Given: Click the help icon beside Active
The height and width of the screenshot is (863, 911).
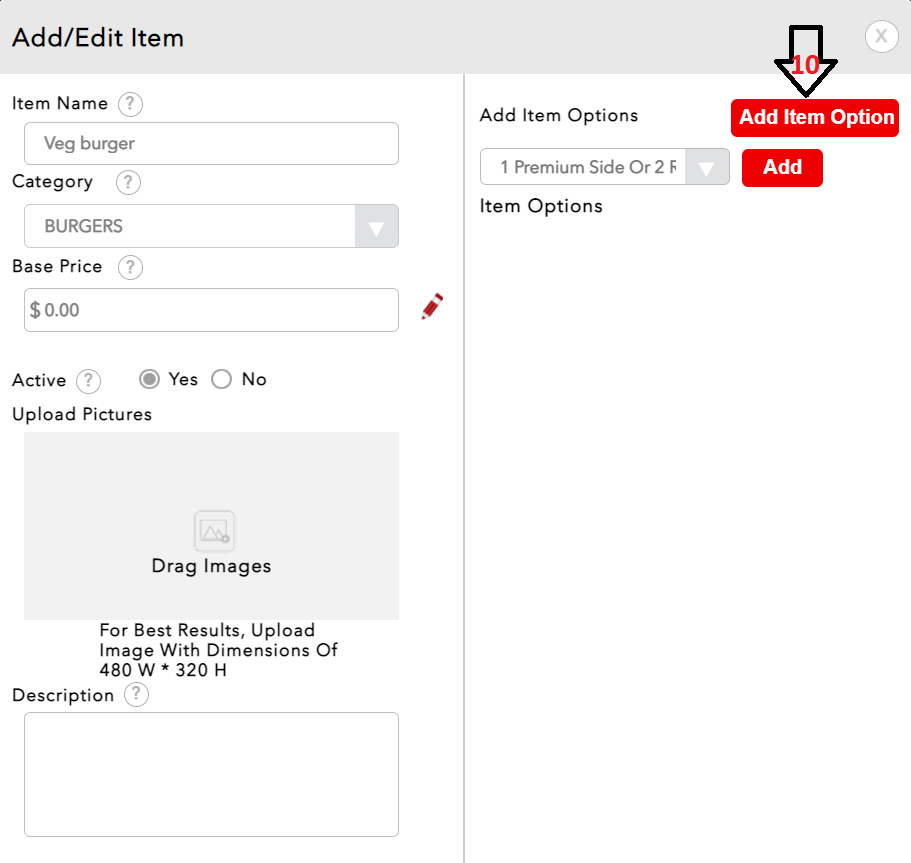Looking at the screenshot, I should click(89, 381).
